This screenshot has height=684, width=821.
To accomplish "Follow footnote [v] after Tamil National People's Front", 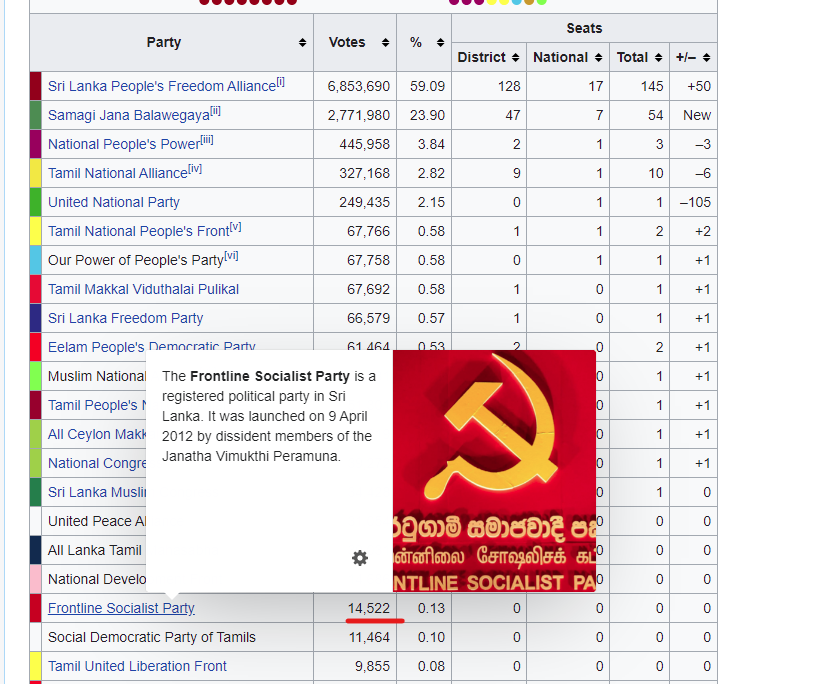I will (236, 227).
